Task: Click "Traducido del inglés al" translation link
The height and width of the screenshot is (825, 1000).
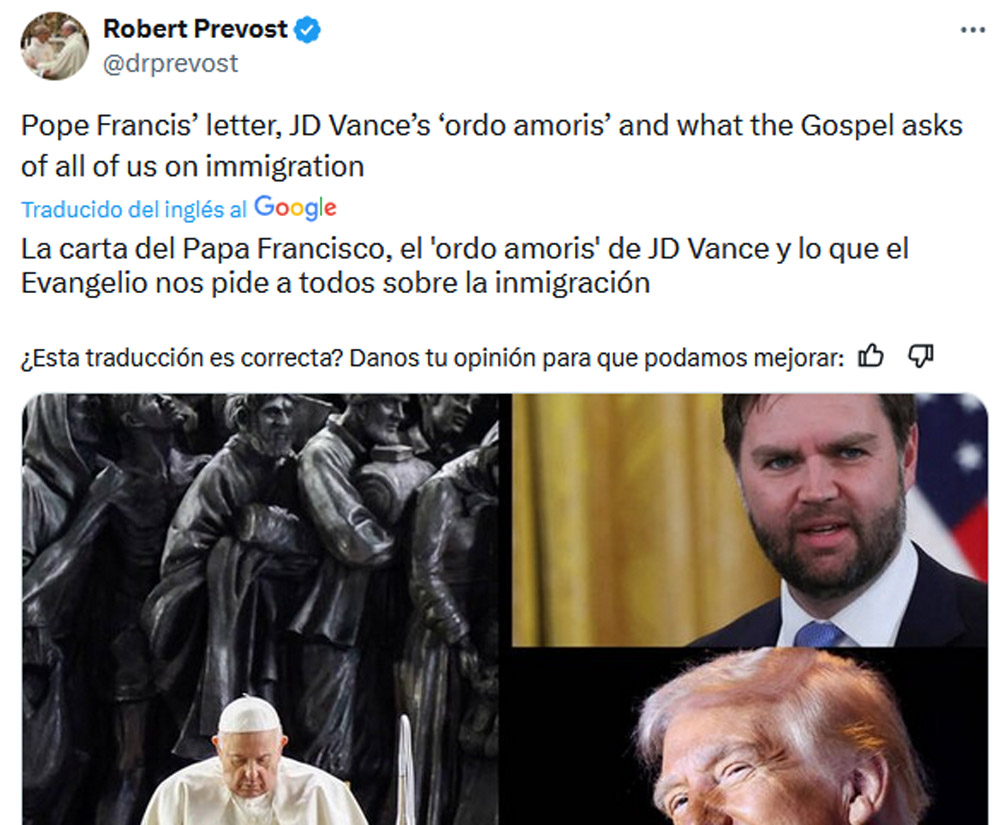Action: coord(134,210)
